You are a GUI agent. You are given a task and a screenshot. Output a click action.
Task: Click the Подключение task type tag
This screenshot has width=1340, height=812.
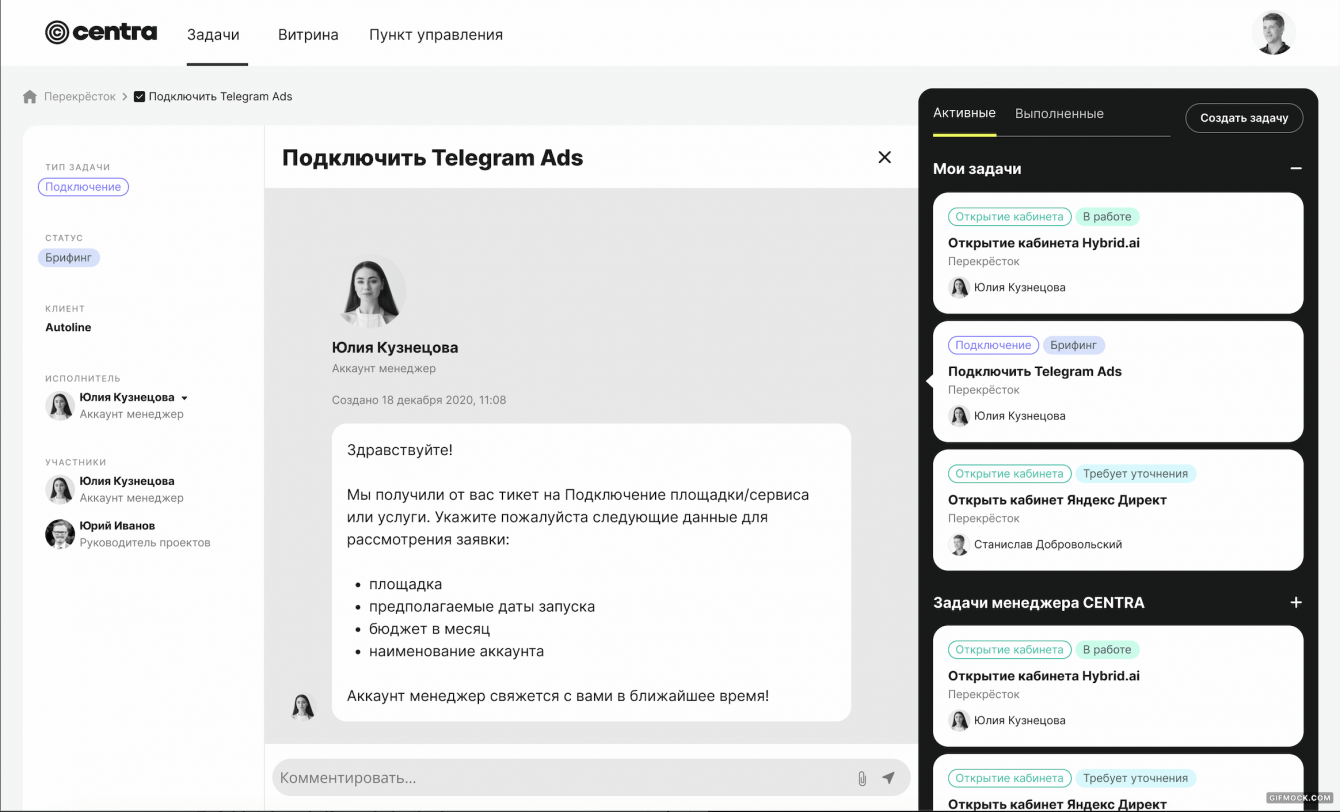[x=83, y=187]
